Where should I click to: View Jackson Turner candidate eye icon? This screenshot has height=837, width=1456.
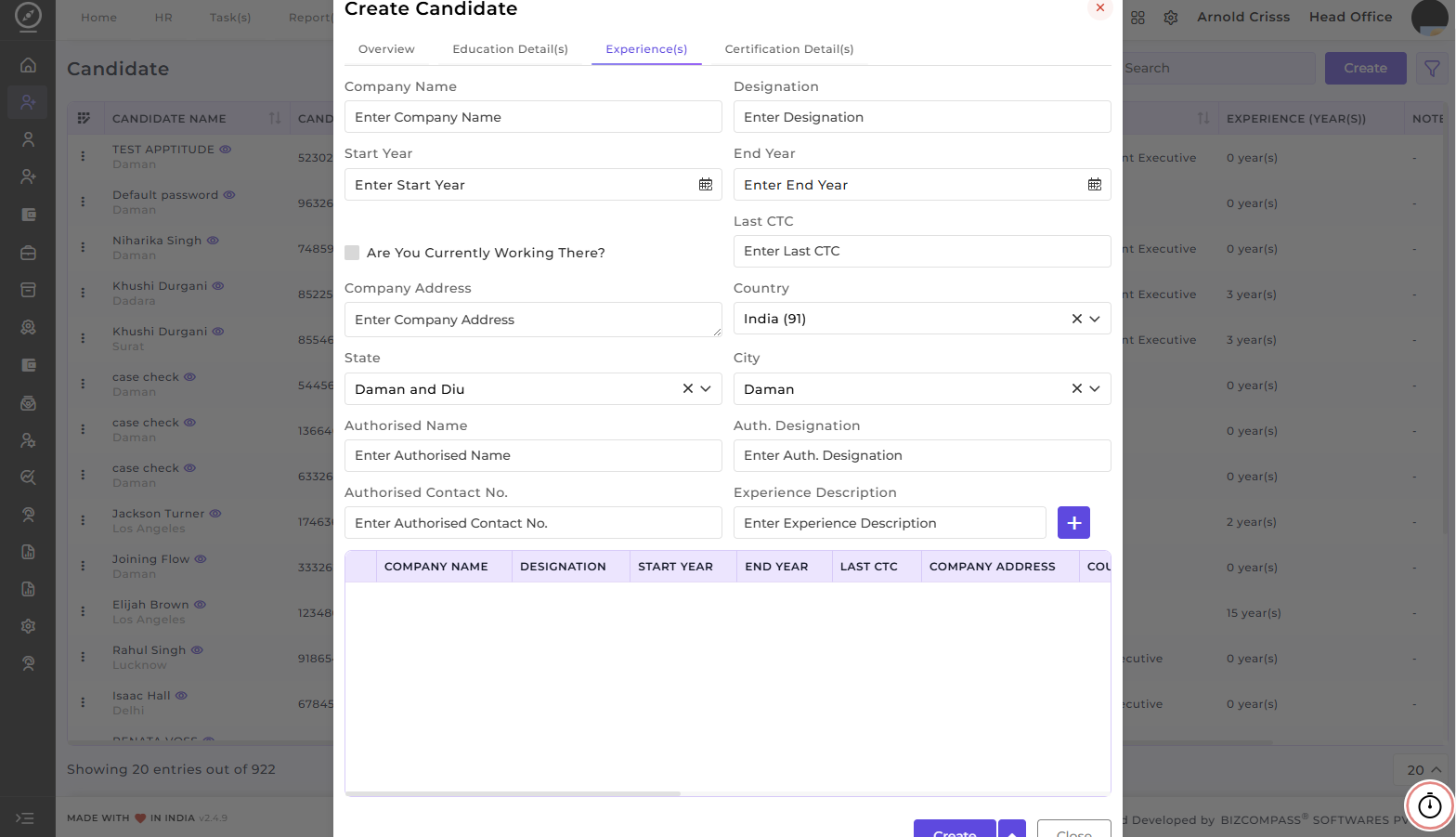215,513
